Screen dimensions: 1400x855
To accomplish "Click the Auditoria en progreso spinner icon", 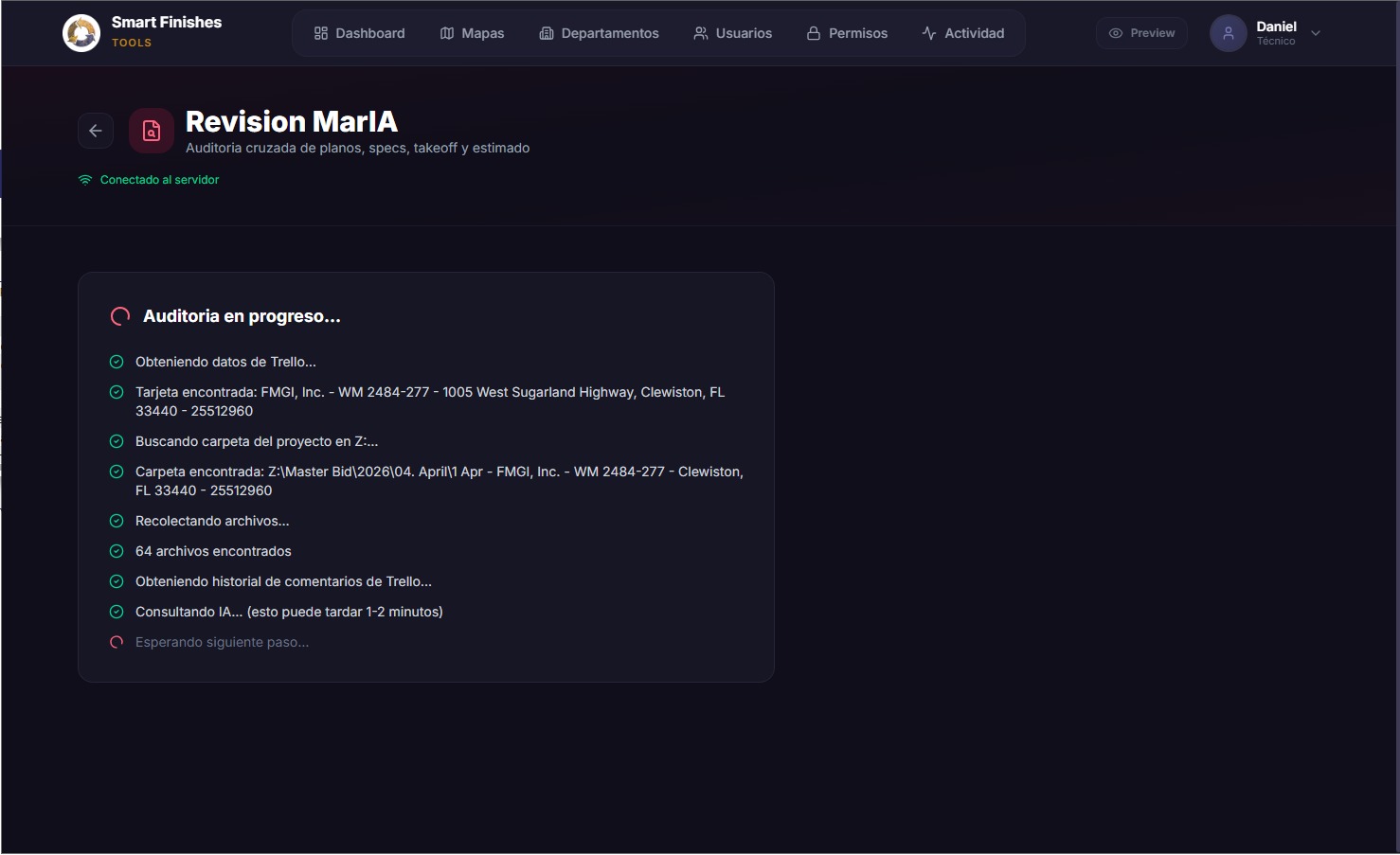I will [120, 316].
